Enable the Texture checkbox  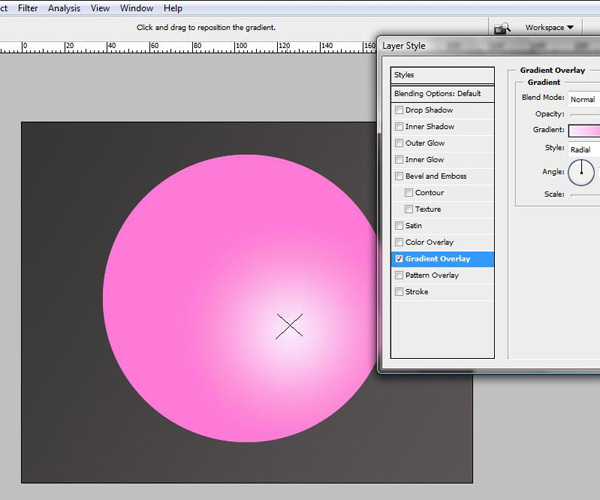pyautogui.click(x=409, y=209)
